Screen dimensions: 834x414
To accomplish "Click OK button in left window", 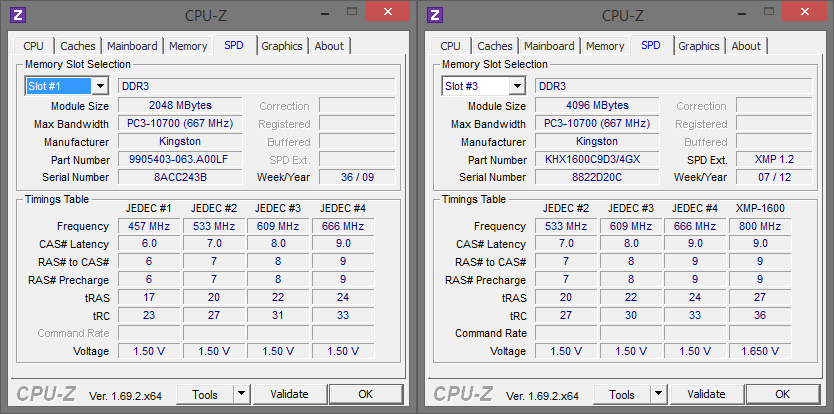I will (x=365, y=394).
